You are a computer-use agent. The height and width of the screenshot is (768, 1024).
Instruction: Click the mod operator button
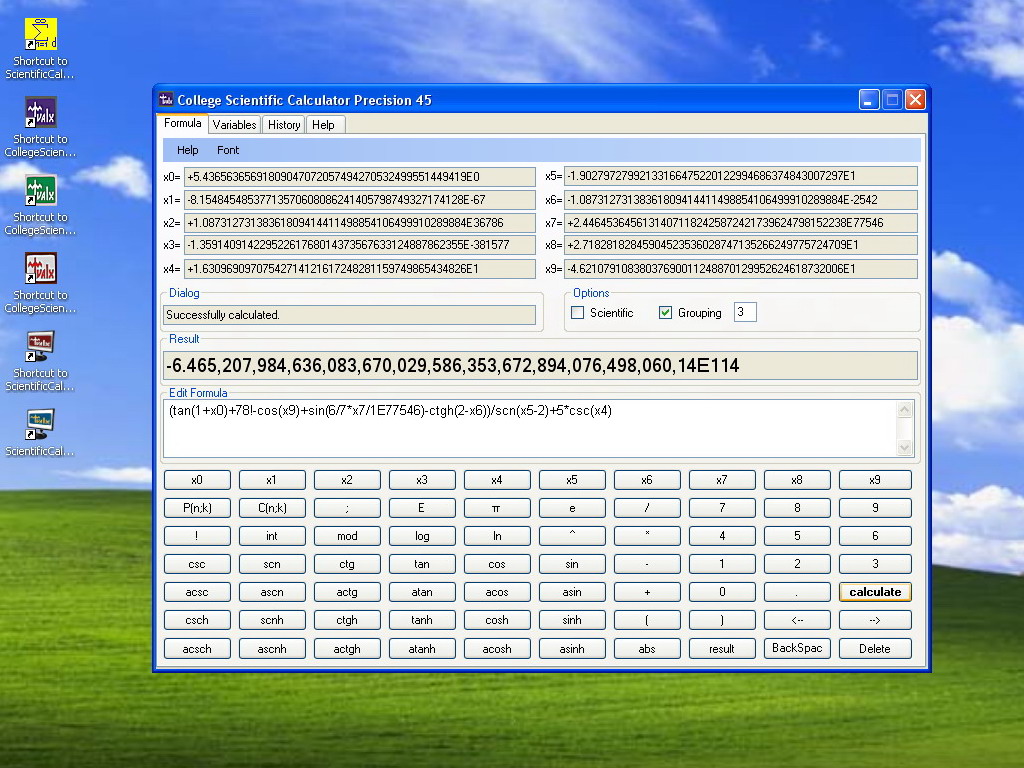pos(347,536)
